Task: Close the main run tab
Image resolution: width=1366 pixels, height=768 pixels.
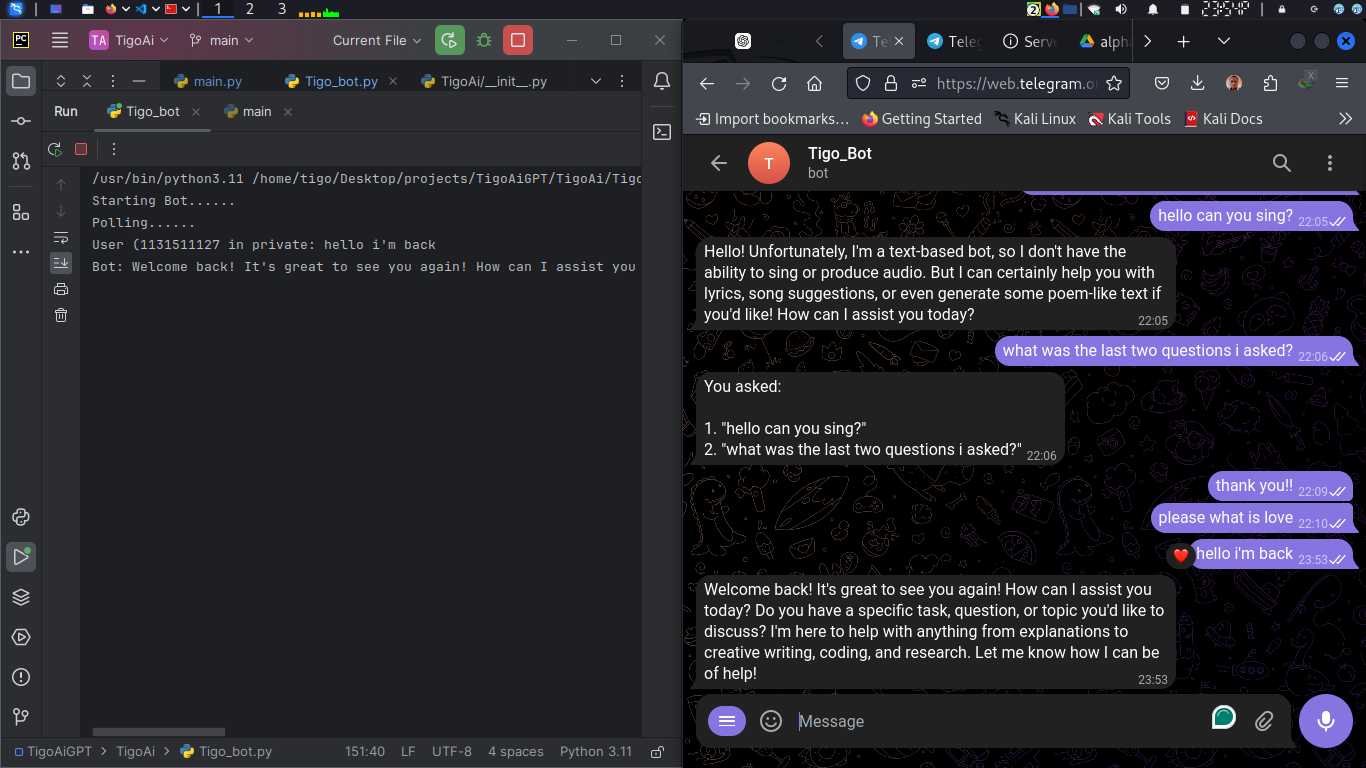Action: click(288, 112)
